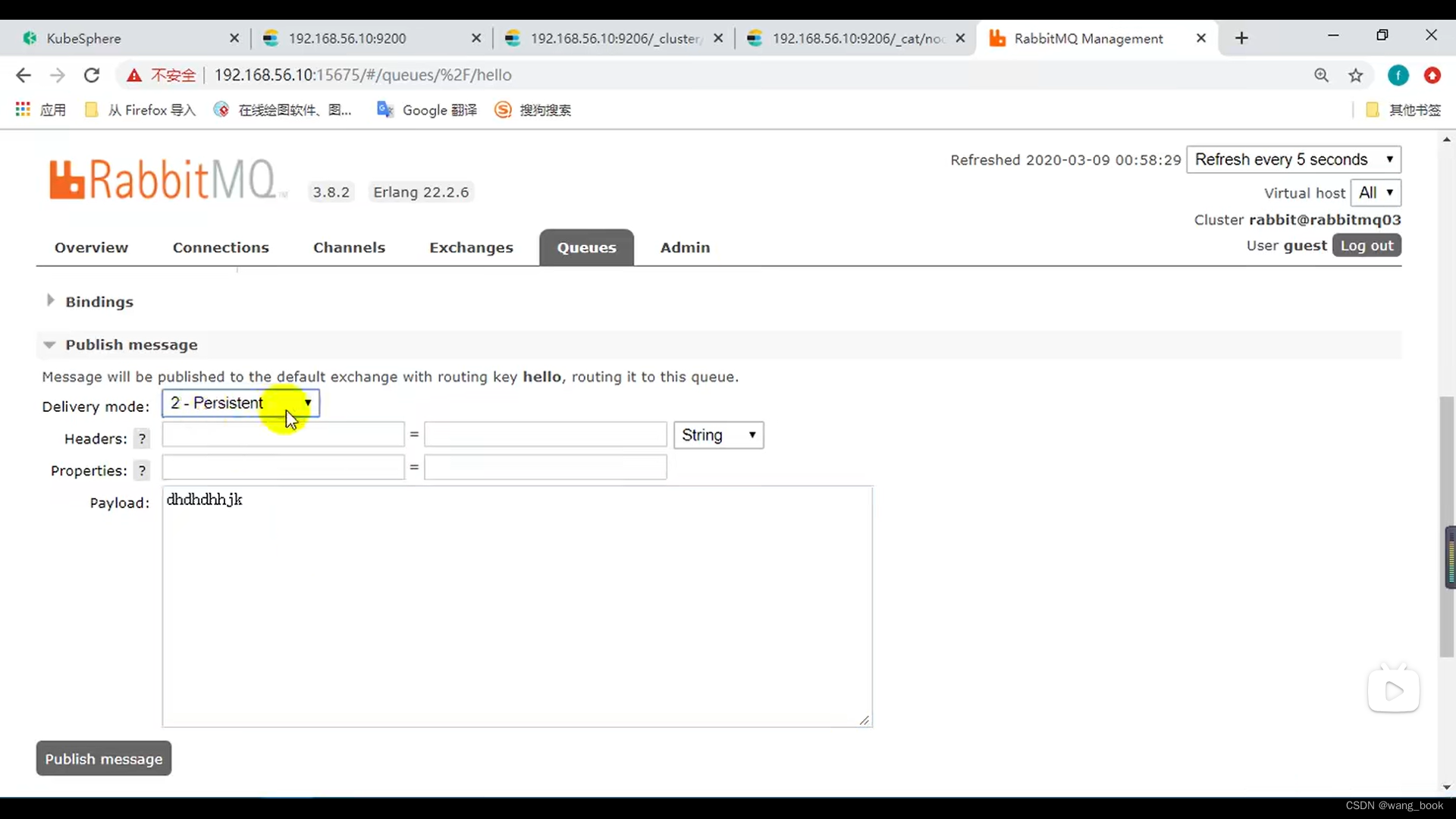Open the String type dropdown in Headers
The image size is (1456, 819).
717,435
